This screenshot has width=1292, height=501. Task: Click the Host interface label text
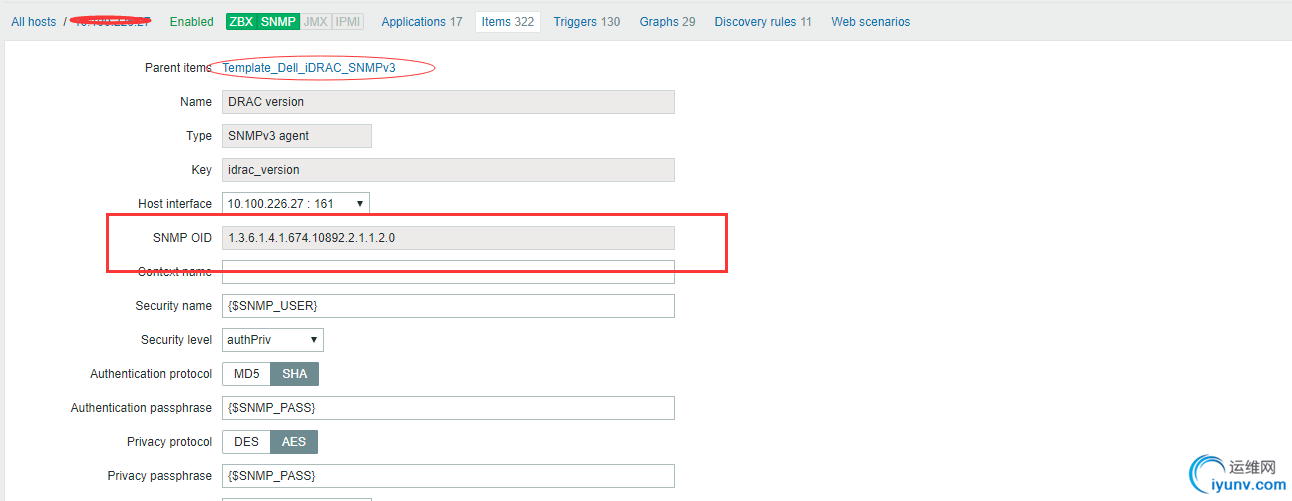tap(175, 204)
